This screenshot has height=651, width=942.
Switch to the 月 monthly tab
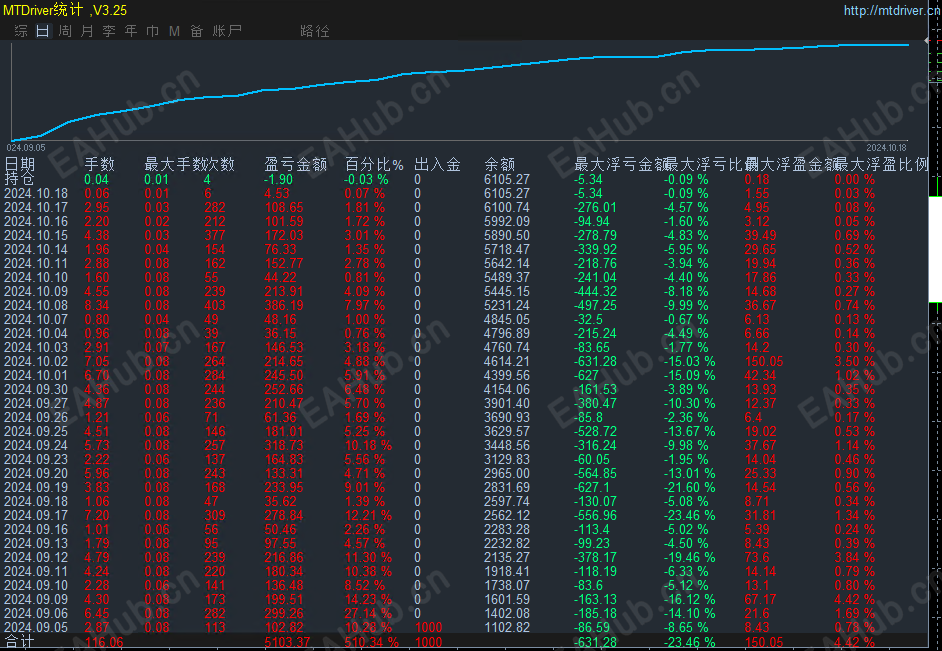[x=87, y=31]
